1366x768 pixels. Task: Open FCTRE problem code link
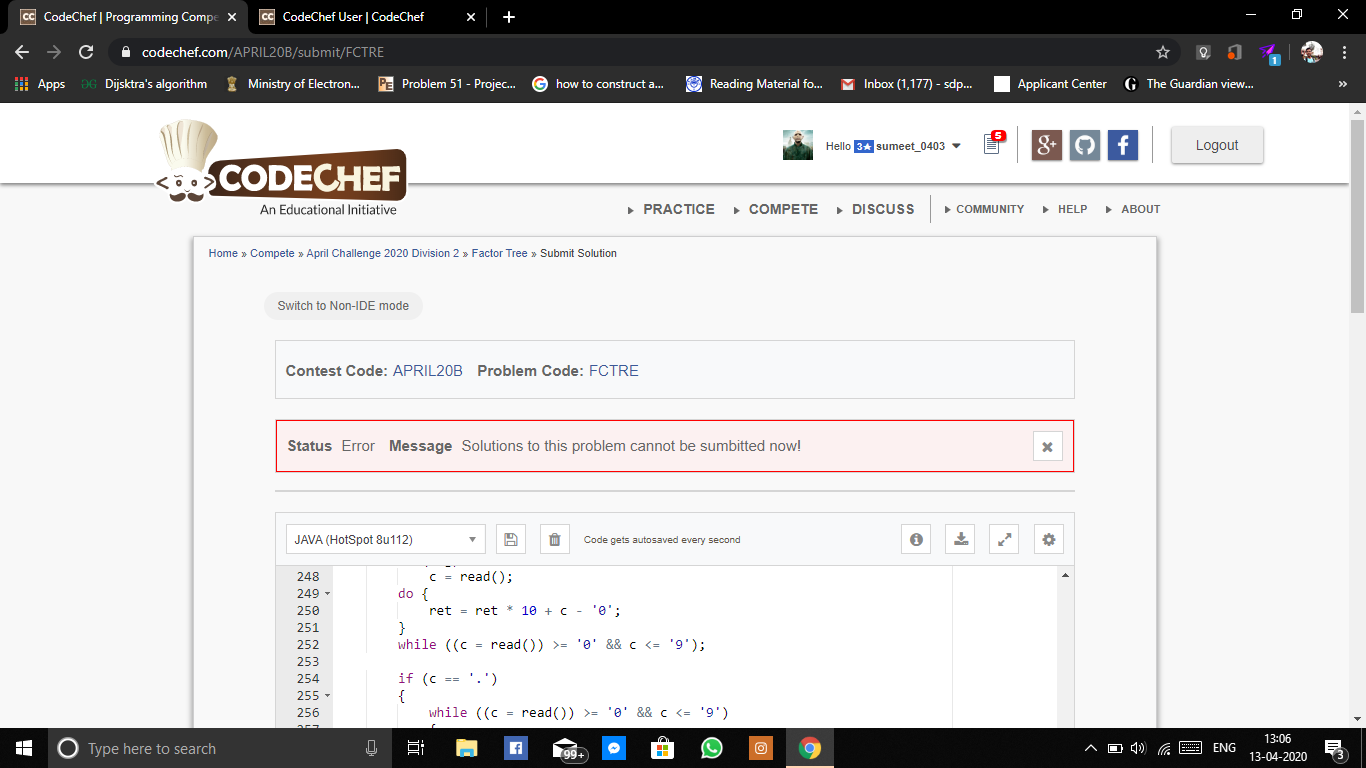coord(613,371)
